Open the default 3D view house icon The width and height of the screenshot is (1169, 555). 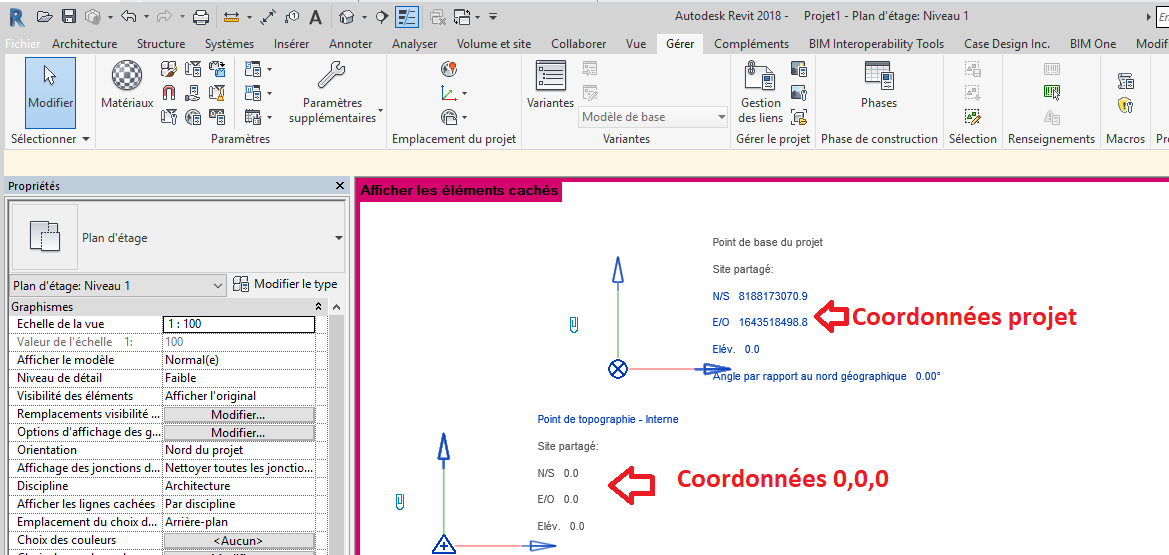coord(346,16)
